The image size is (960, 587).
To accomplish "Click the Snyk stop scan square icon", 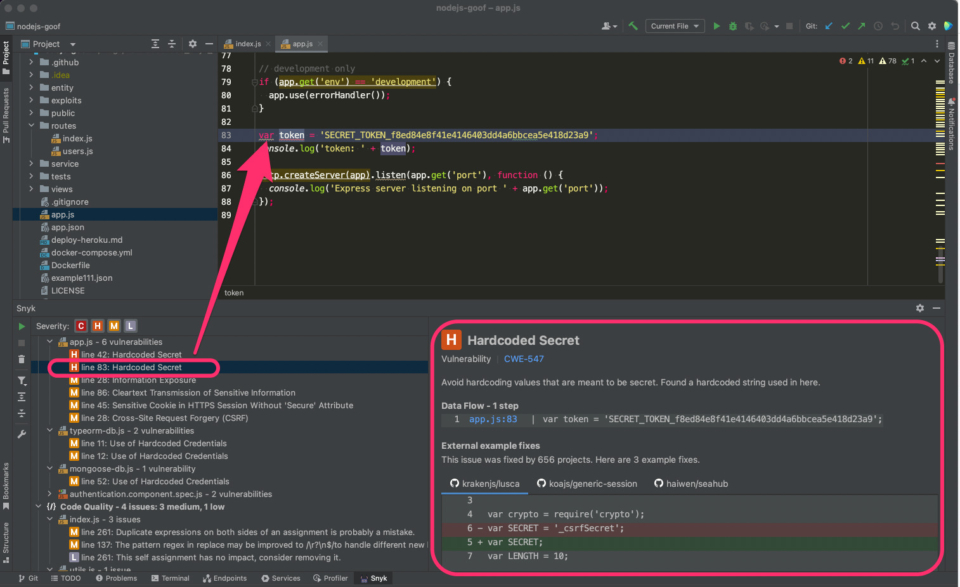I will click(x=21, y=343).
